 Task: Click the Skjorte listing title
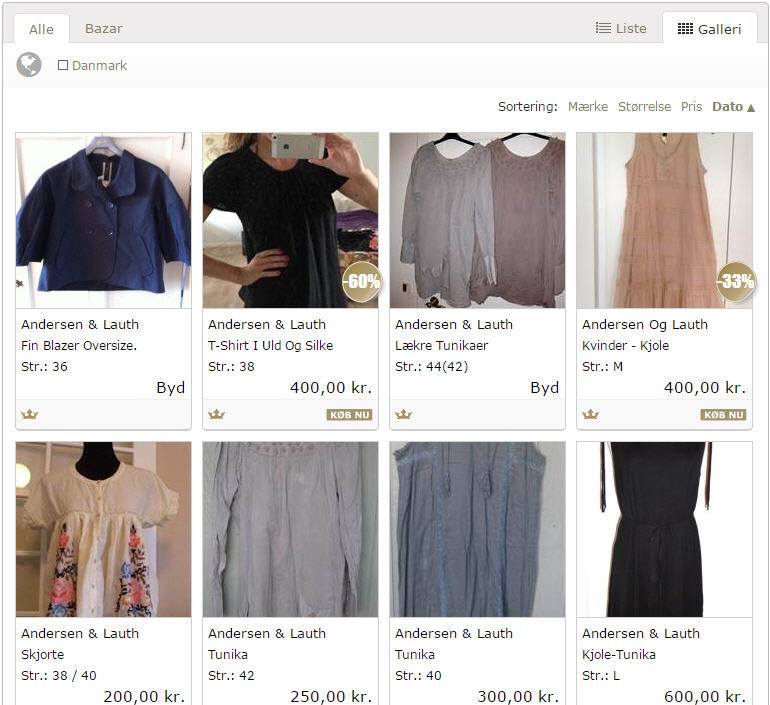(x=43, y=654)
